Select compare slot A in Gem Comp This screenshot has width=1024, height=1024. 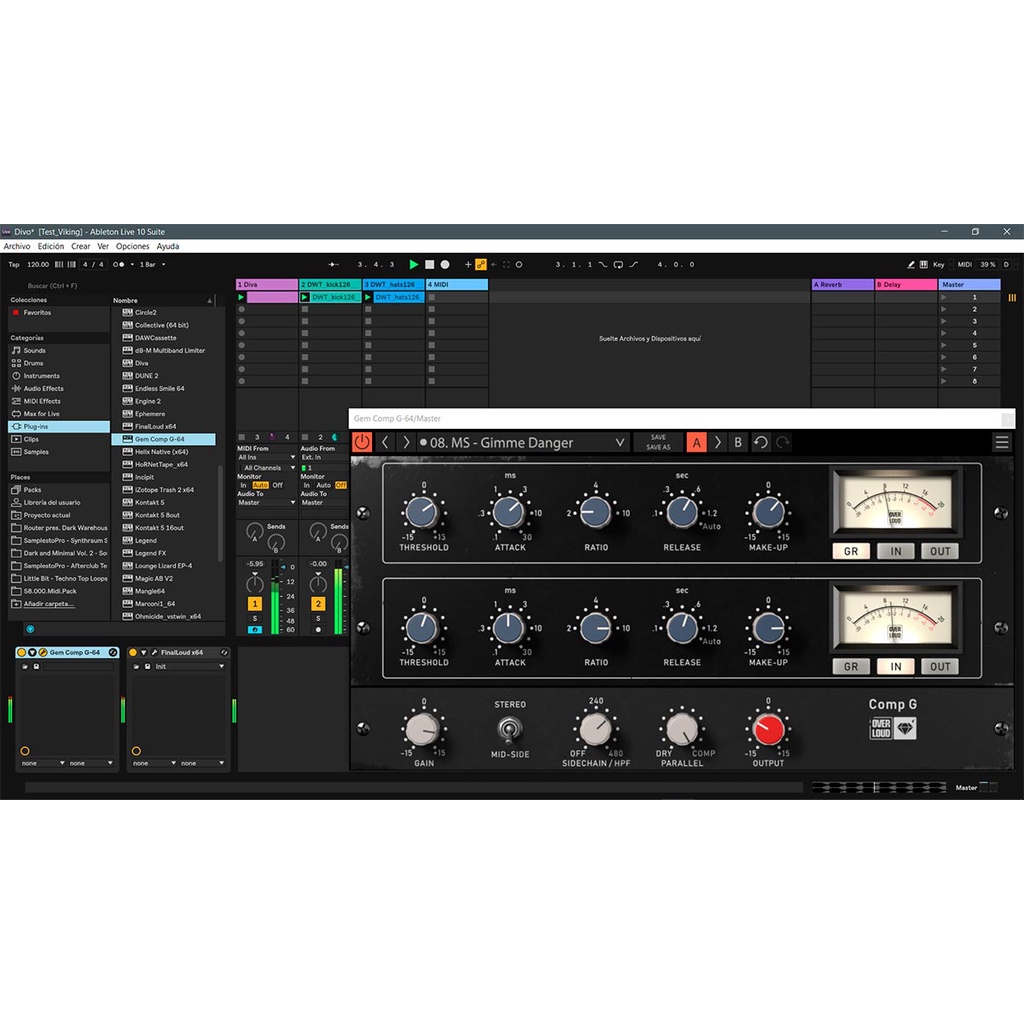(697, 443)
